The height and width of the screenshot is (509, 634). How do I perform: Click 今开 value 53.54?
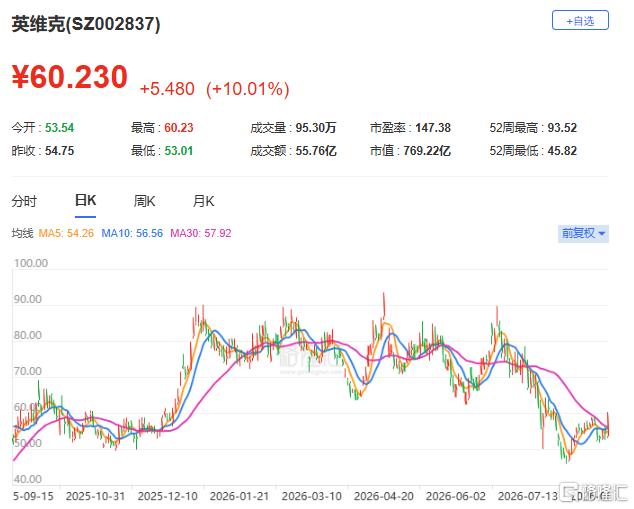(59, 128)
